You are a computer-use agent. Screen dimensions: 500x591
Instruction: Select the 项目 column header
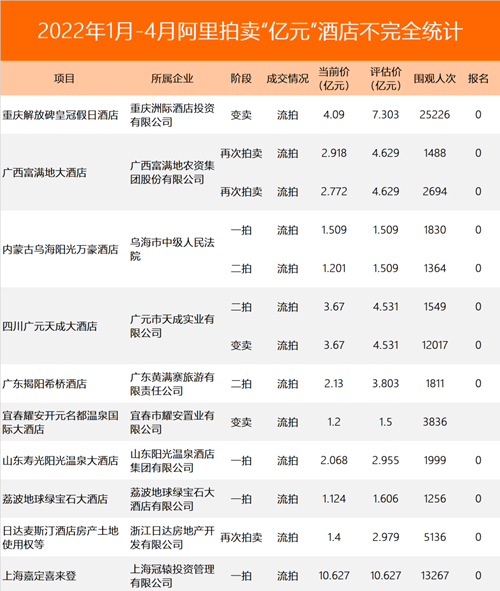click(x=64, y=78)
